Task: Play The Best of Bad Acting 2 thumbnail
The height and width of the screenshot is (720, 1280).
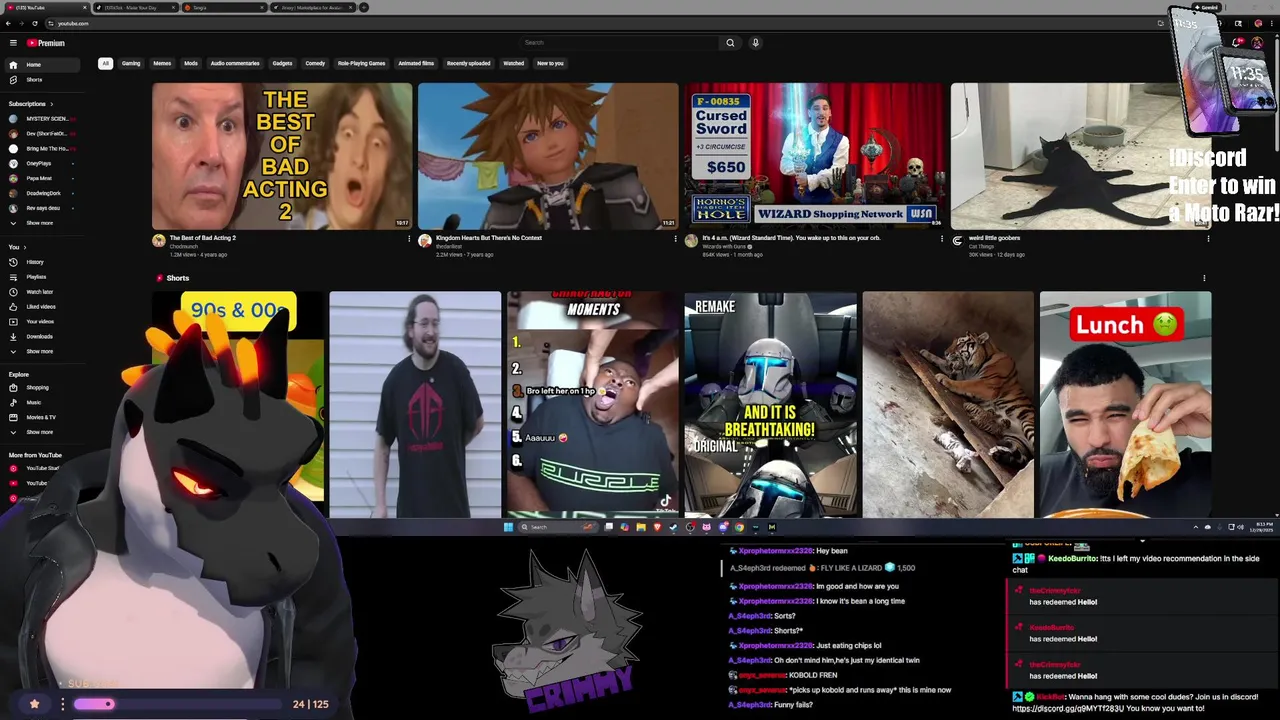Action: point(282,156)
